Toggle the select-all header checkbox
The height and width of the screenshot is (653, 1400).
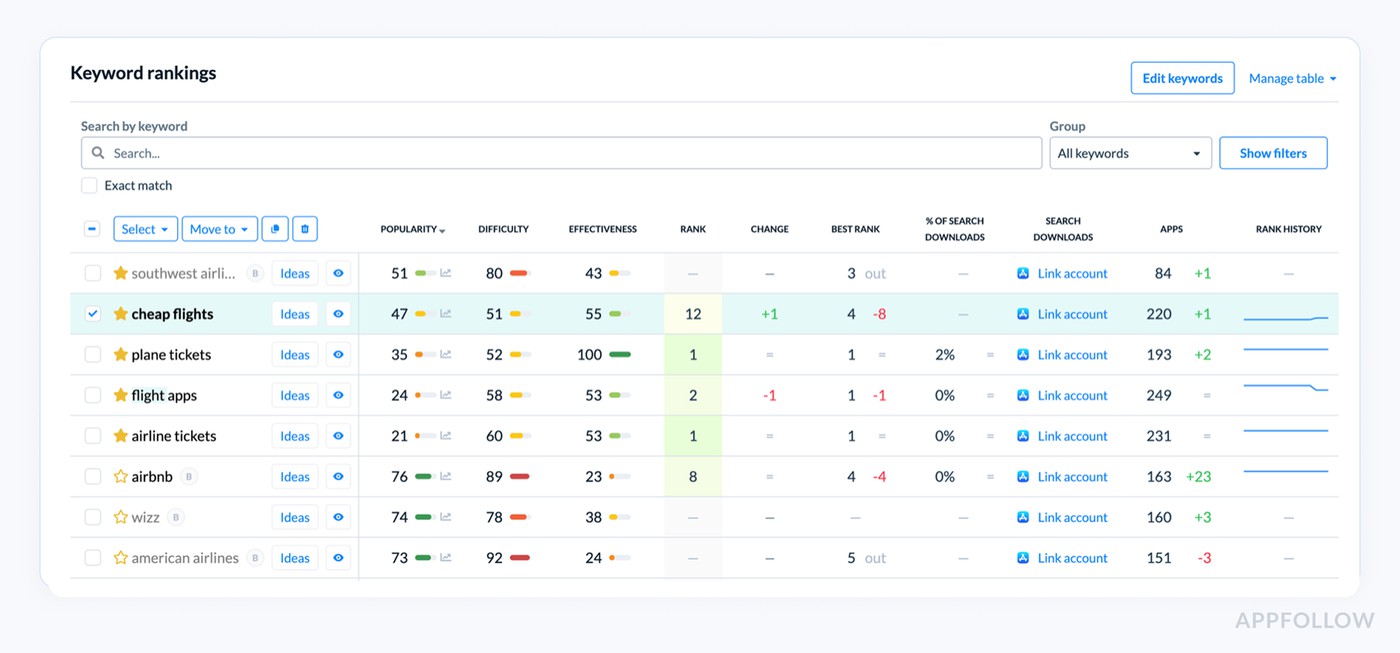pyautogui.click(x=92, y=229)
